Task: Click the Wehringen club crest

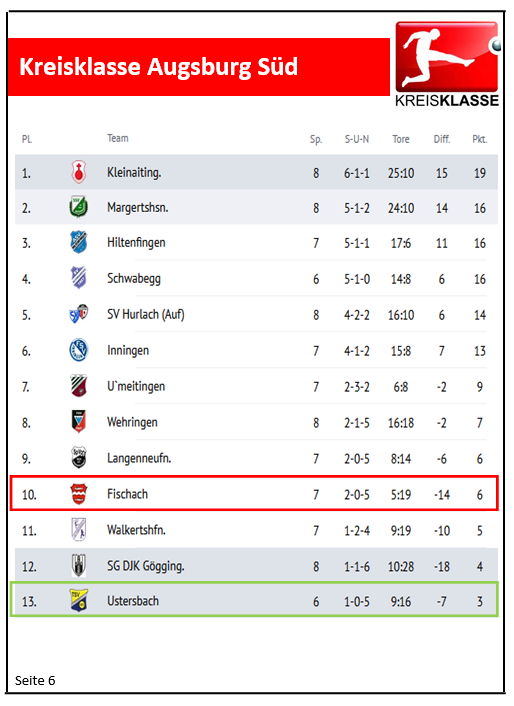Action: [x=79, y=422]
